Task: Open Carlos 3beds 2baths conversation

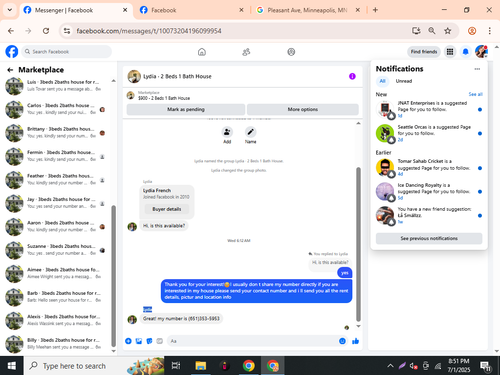Action: [55, 109]
